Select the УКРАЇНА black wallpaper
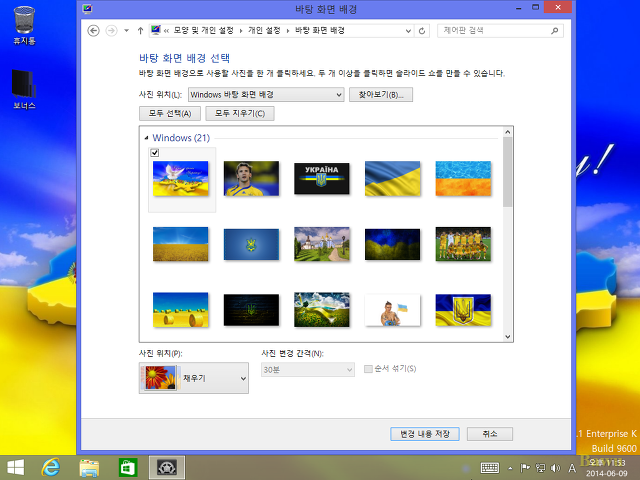Image resolution: width=640 pixels, height=480 pixels. 322,178
